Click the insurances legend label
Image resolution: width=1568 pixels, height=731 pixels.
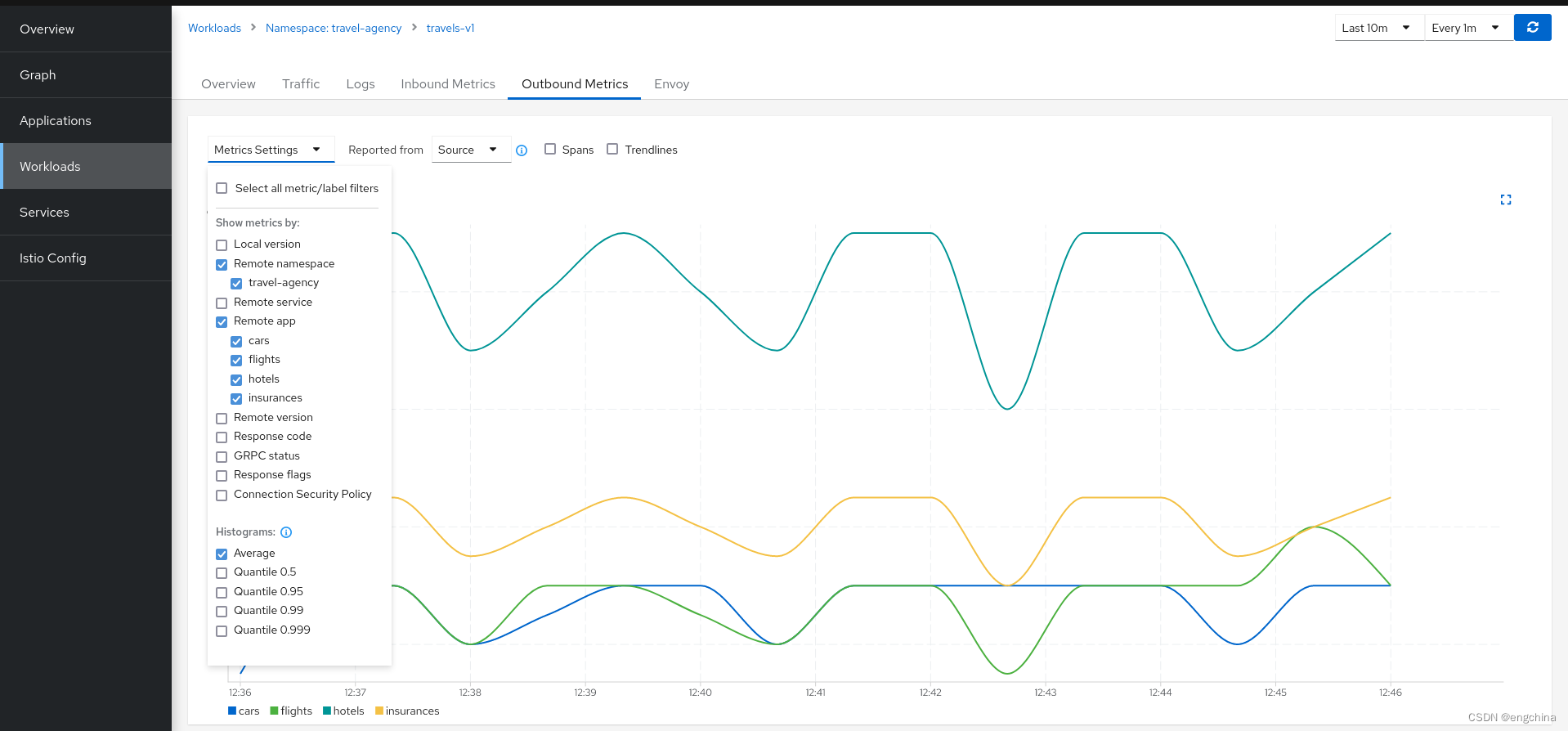(413, 711)
